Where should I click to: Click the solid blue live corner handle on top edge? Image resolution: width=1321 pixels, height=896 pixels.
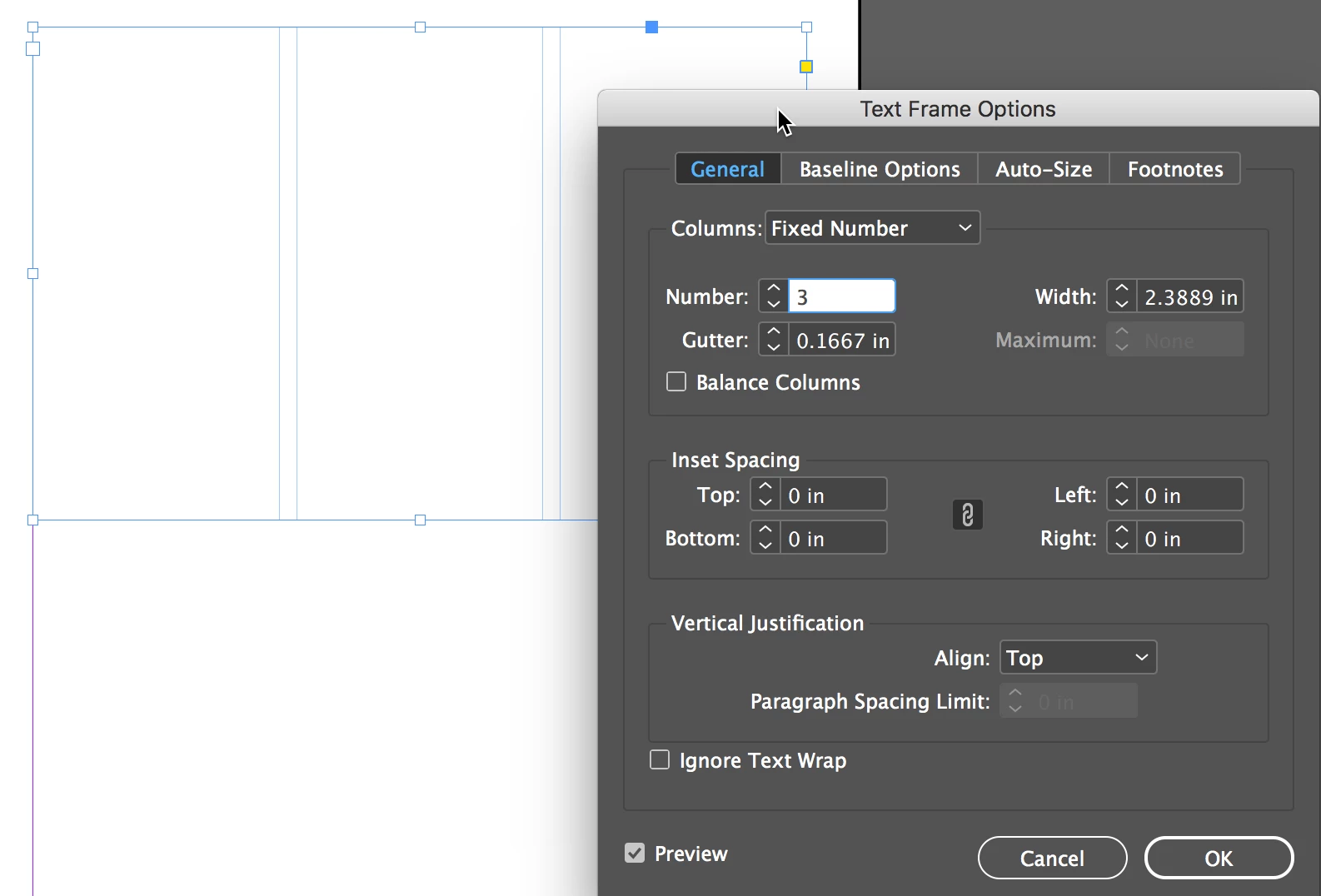pyautogui.click(x=652, y=27)
